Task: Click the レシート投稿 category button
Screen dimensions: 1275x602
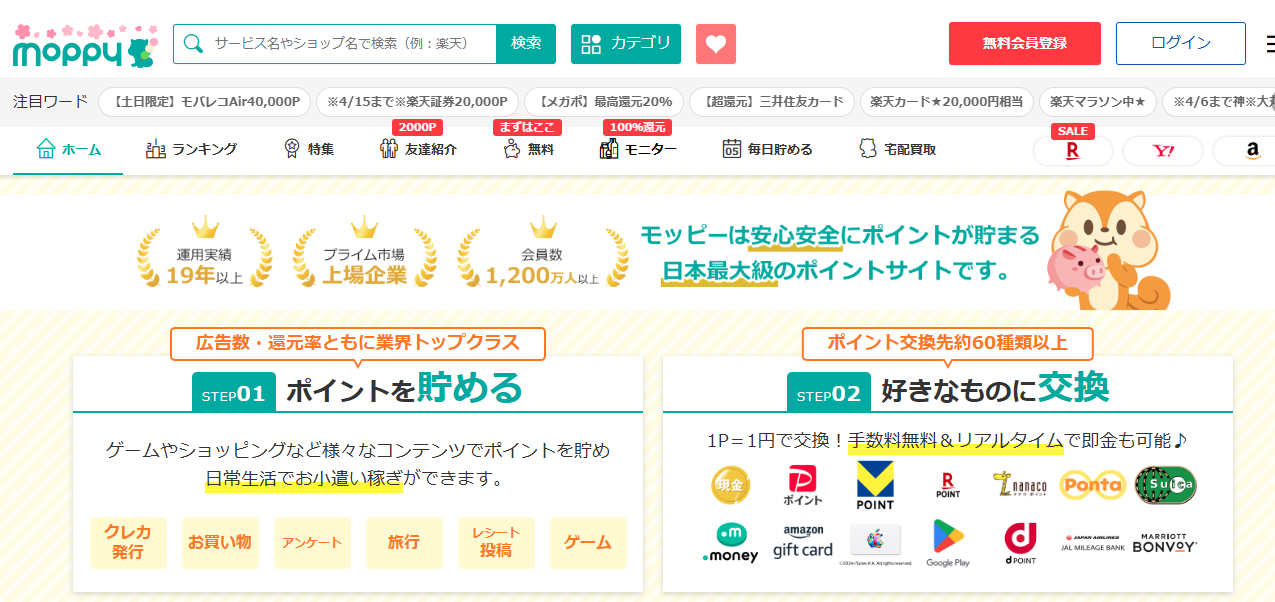Action: click(x=496, y=543)
